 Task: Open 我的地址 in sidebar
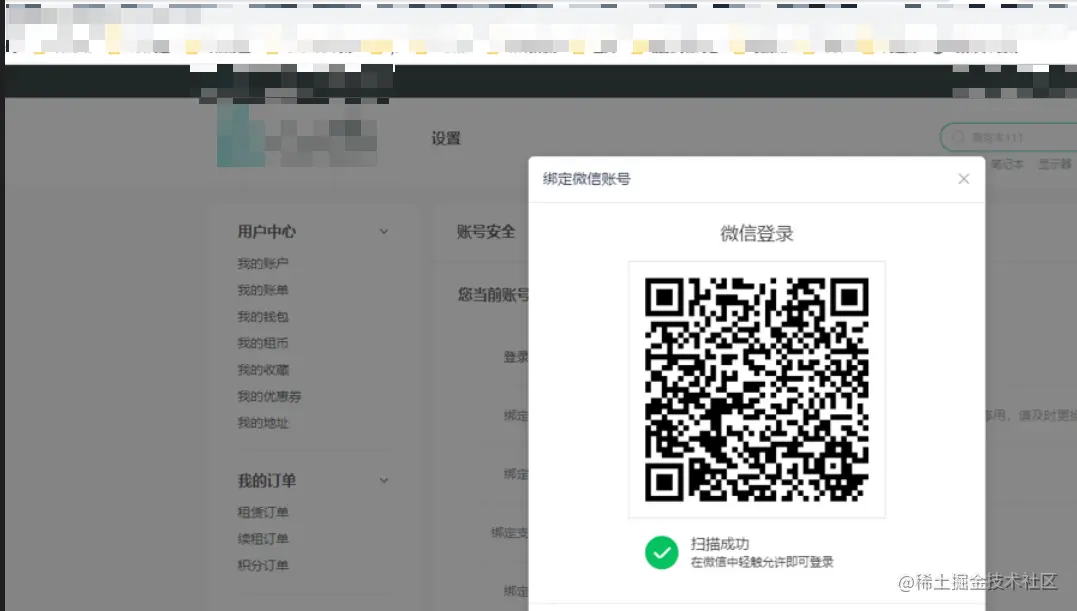coord(263,423)
